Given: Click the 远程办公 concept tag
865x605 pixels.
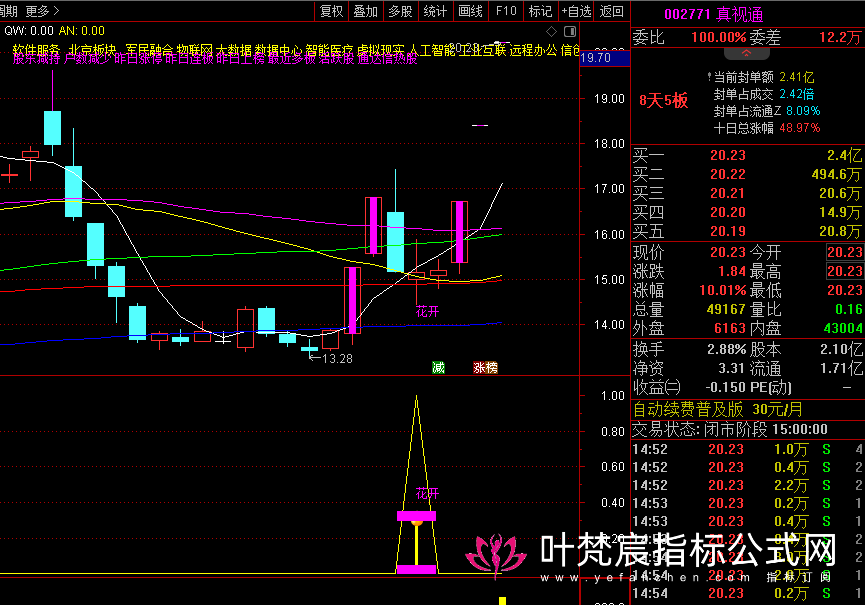Looking at the screenshot, I should click(x=533, y=50).
